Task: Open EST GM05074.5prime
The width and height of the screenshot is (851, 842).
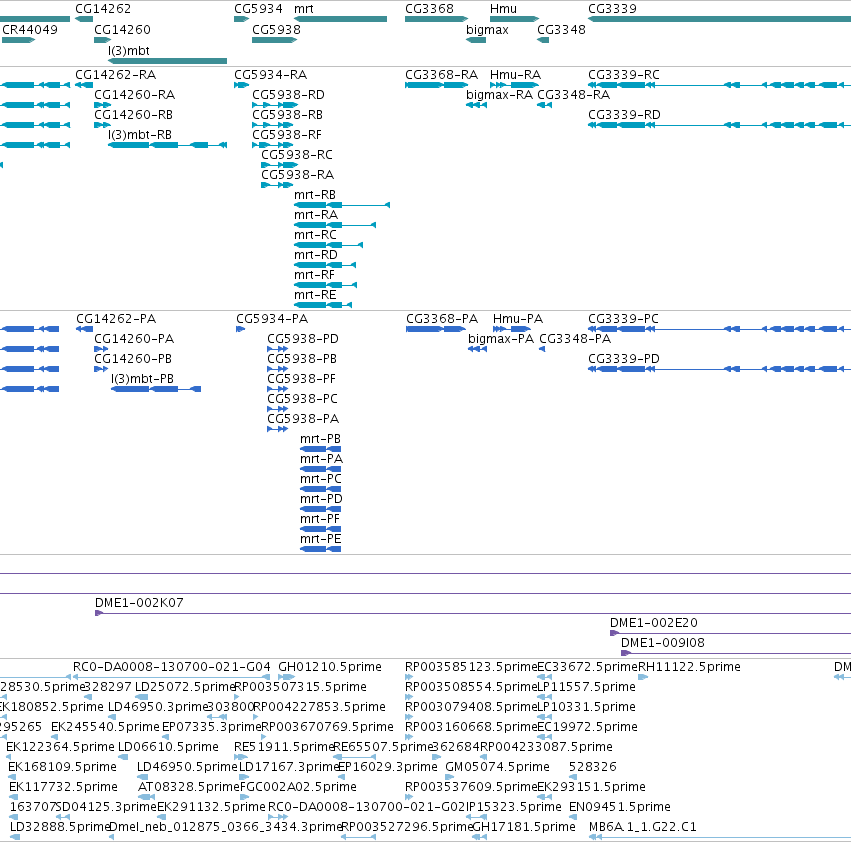Action: tap(449, 777)
